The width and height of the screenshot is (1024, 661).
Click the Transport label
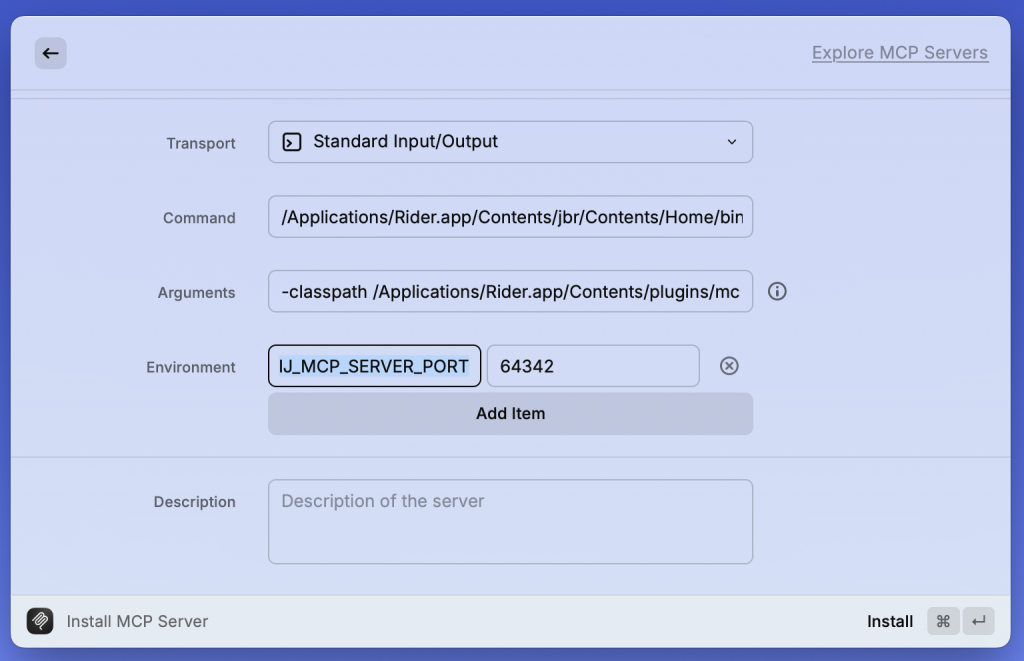pyautogui.click(x=200, y=143)
